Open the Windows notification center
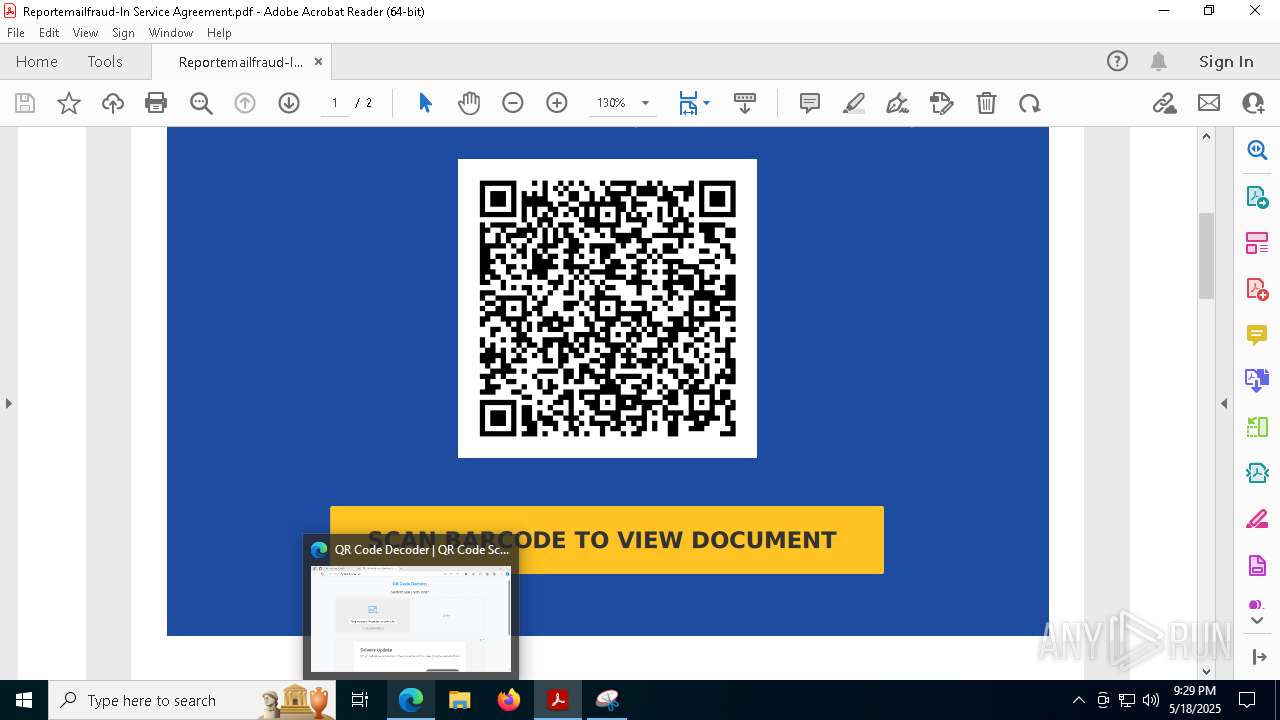The height and width of the screenshot is (720, 1280). (1247, 700)
